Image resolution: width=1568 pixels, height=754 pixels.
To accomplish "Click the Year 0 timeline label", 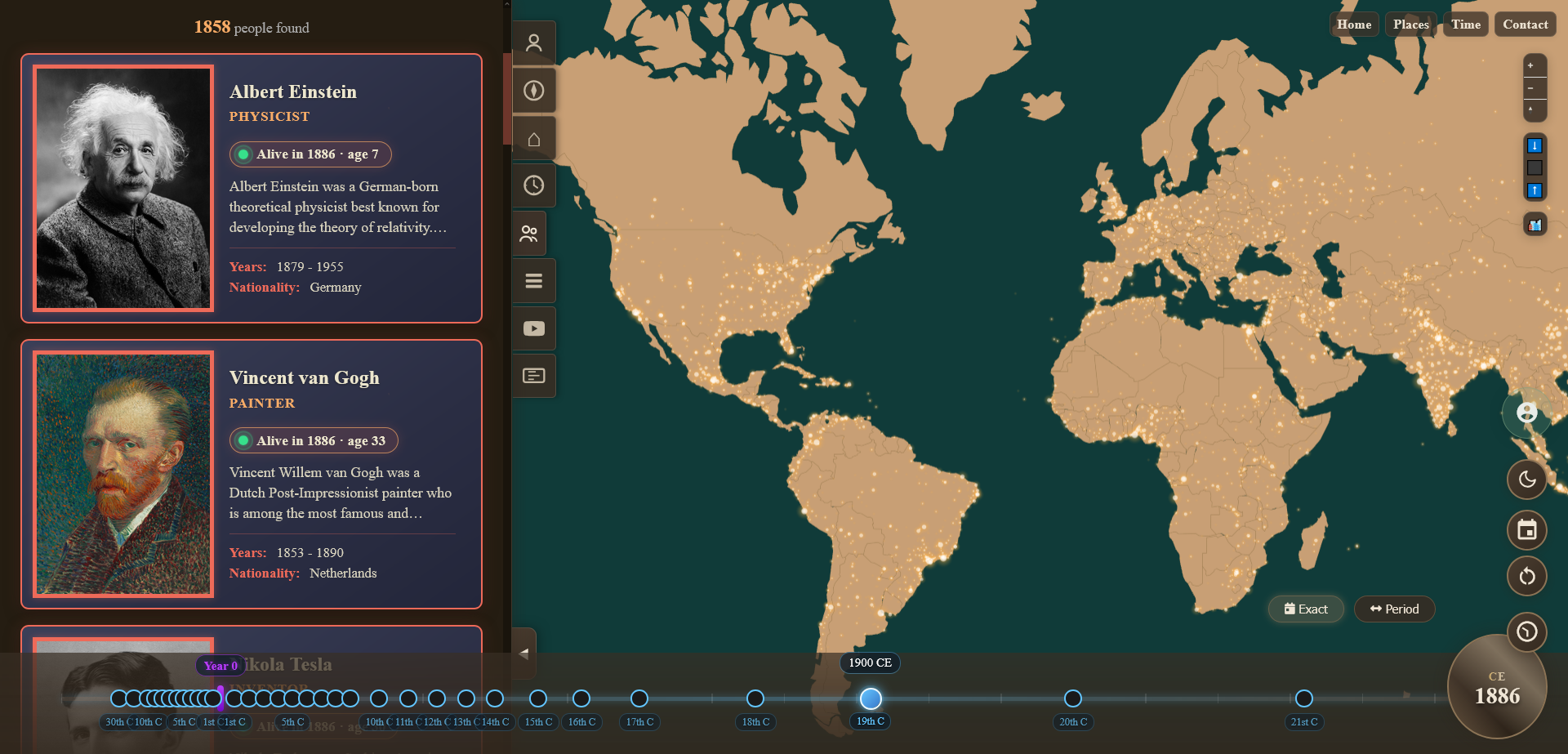I will [220, 666].
